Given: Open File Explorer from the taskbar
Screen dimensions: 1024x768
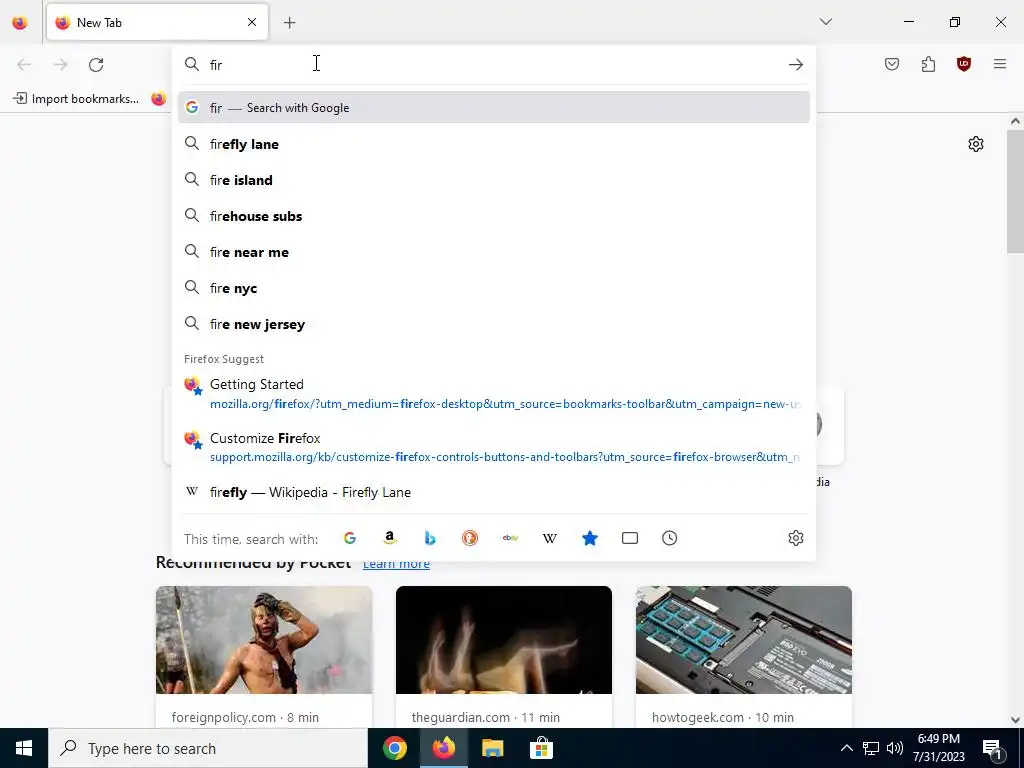Looking at the screenshot, I should click(492, 748).
